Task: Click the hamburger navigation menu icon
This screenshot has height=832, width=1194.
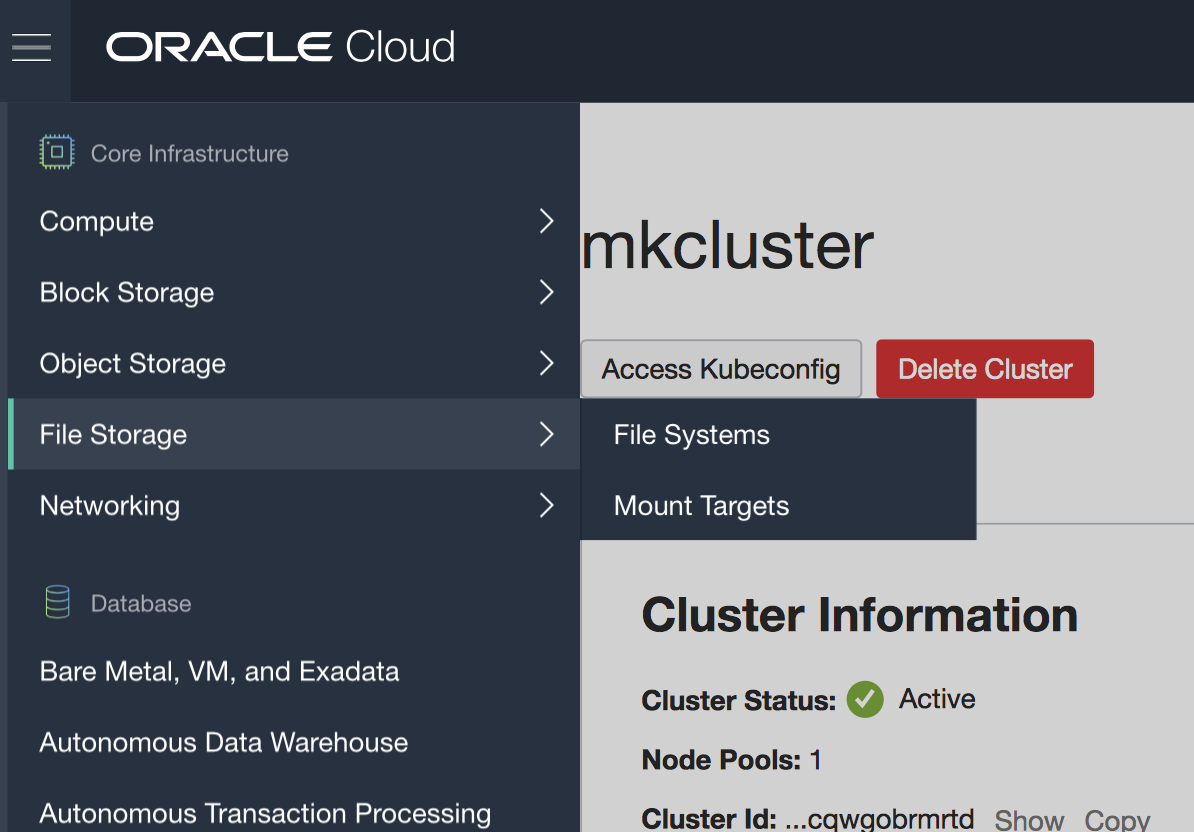Action: pyautogui.click(x=31, y=47)
